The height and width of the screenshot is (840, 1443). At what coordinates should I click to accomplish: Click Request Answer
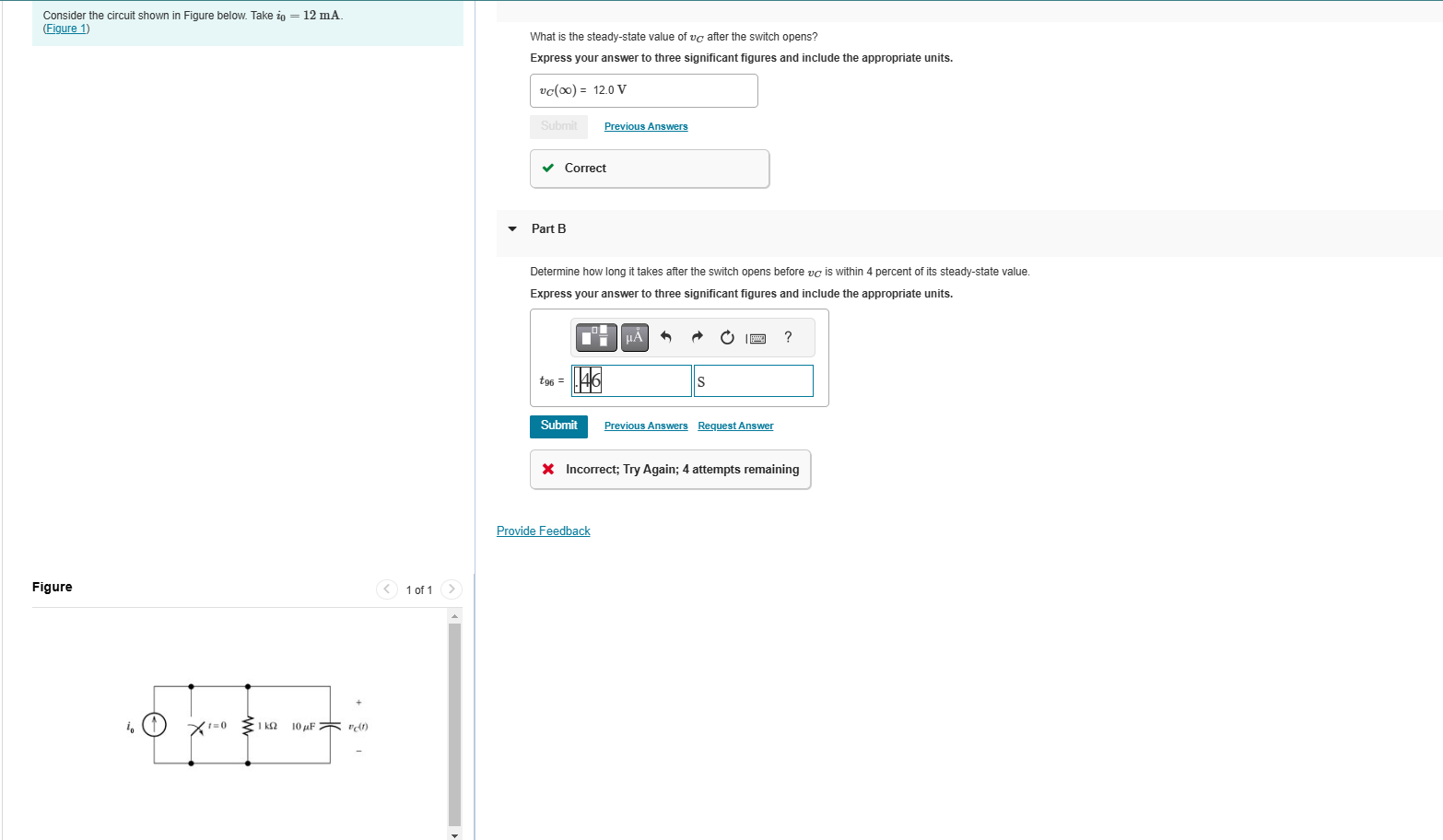tap(734, 426)
